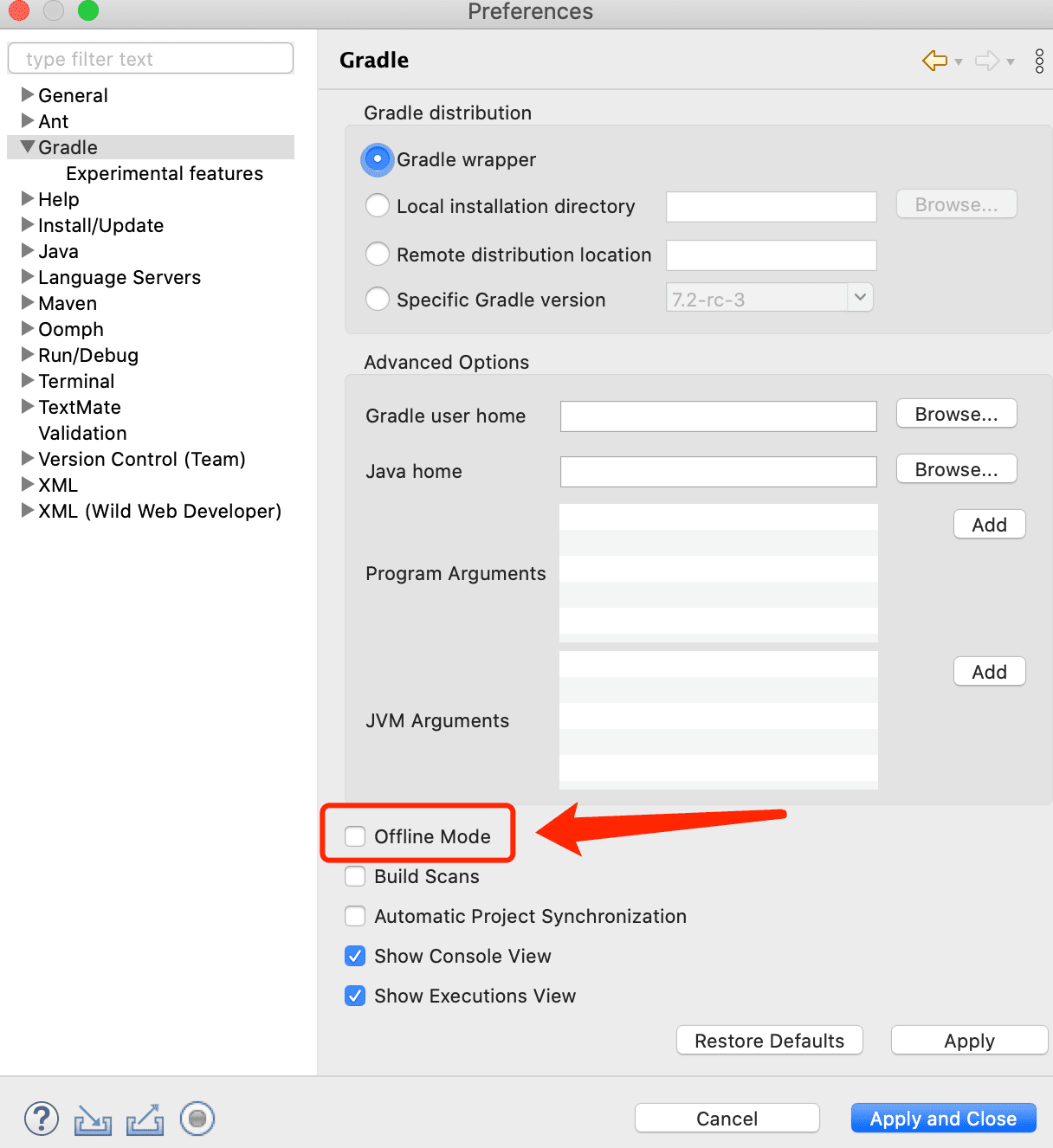Viewport: 1053px width, 1148px height.
Task: Select Remote distribution location option
Action: point(377,255)
